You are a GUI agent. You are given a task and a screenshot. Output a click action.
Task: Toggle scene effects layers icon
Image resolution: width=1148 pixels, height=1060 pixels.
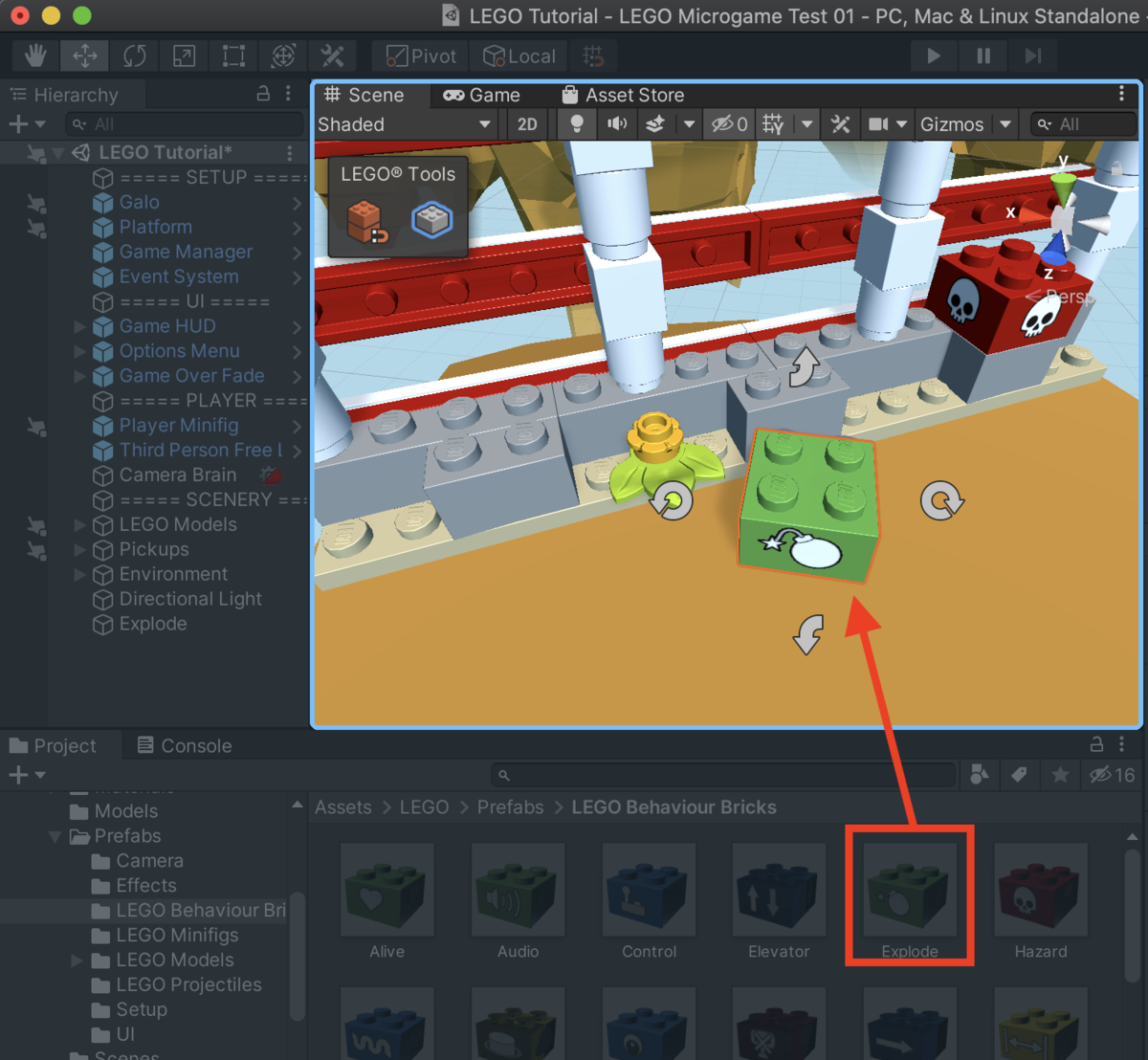tap(656, 124)
